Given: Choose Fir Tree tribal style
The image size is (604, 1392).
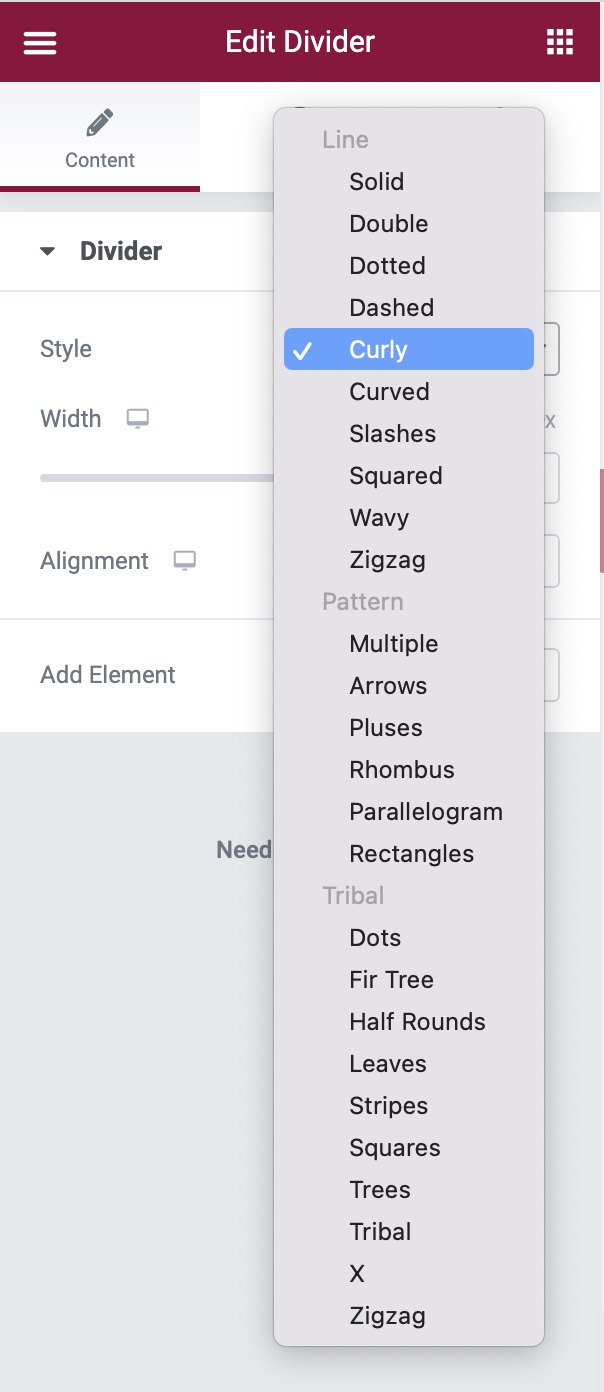Looking at the screenshot, I should click(x=391, y=980).
